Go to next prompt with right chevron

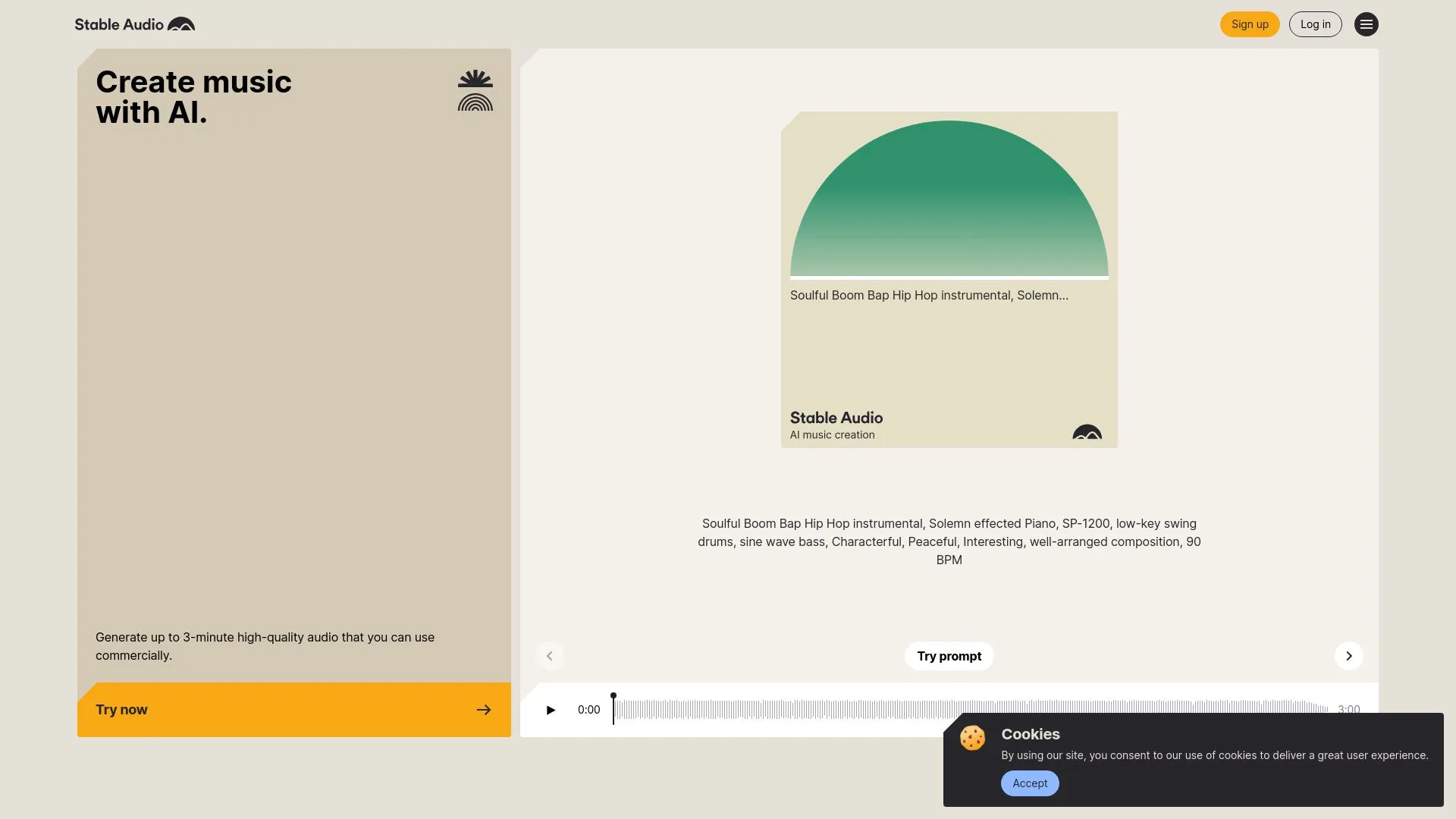point(1348,656)
